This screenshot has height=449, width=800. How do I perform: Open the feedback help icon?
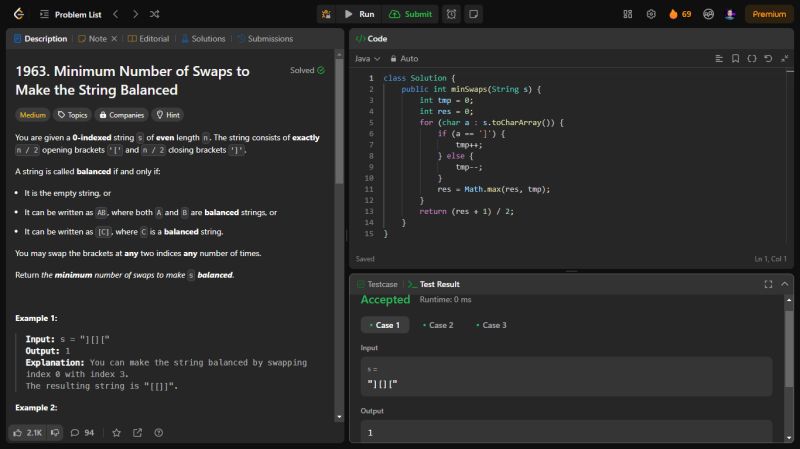click(x=159, y=433)
